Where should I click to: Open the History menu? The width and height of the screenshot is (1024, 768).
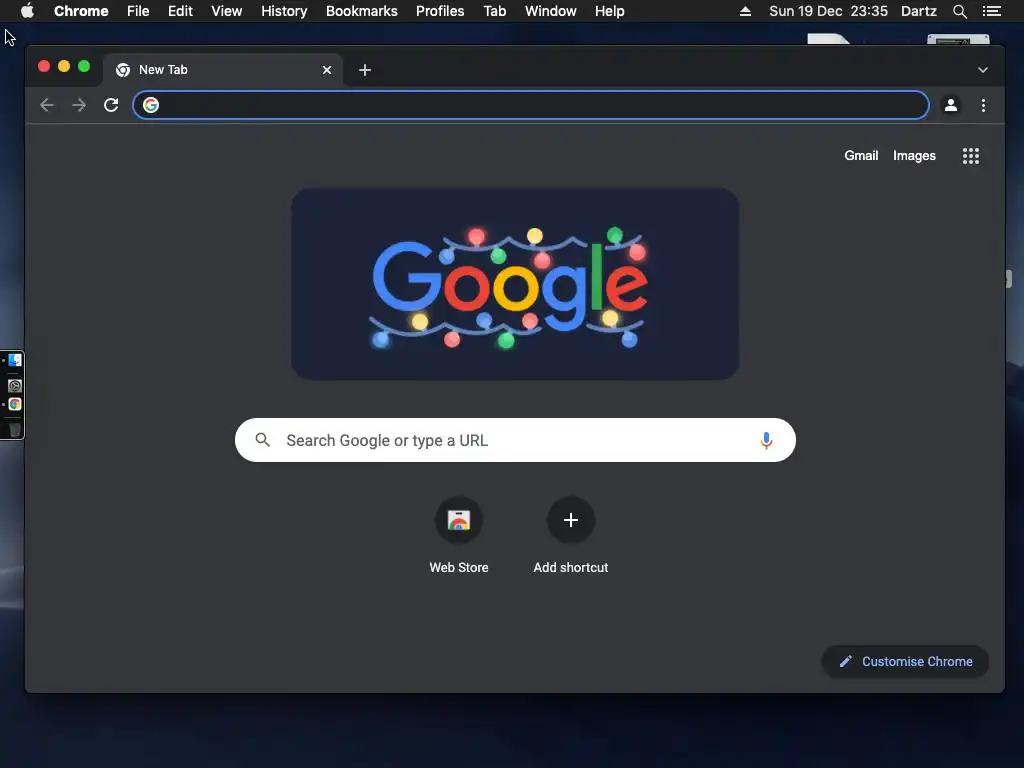click(284, 11)
